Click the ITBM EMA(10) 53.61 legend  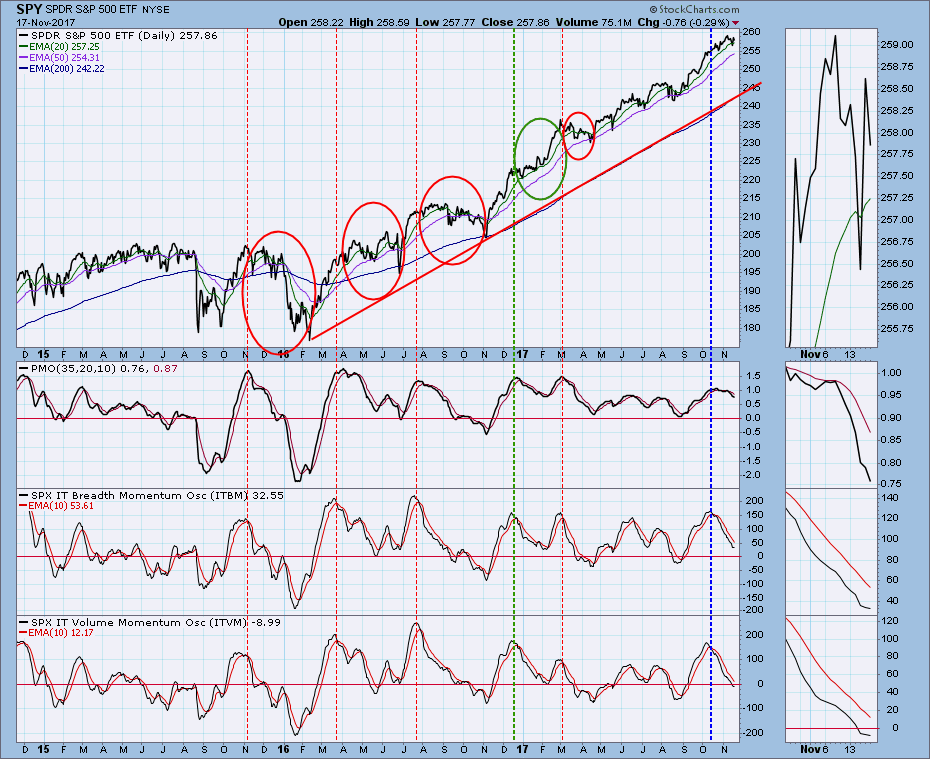56,506
